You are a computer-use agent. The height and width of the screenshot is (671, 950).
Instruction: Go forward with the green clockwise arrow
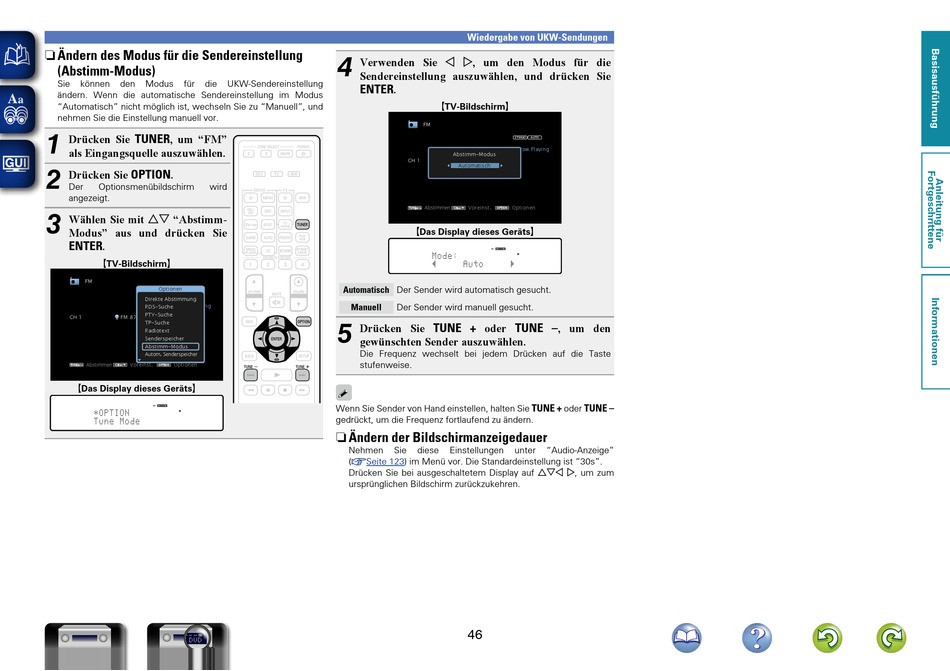(x=891, y=638)
